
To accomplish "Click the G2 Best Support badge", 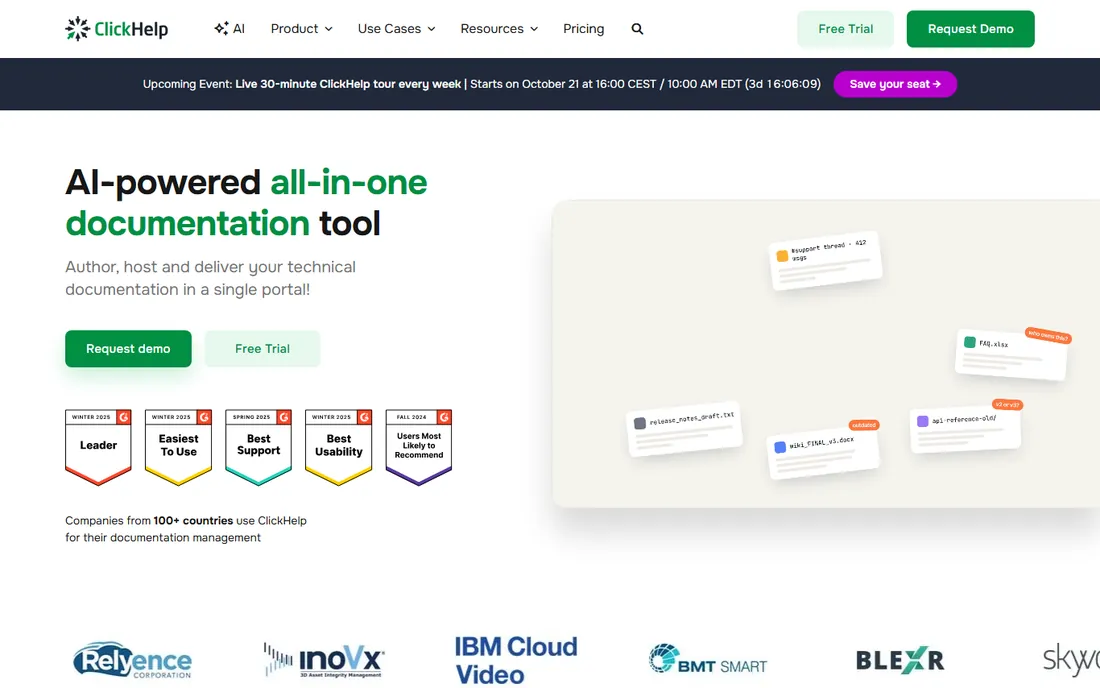I will pyautogui.click(x=258, y=447).
